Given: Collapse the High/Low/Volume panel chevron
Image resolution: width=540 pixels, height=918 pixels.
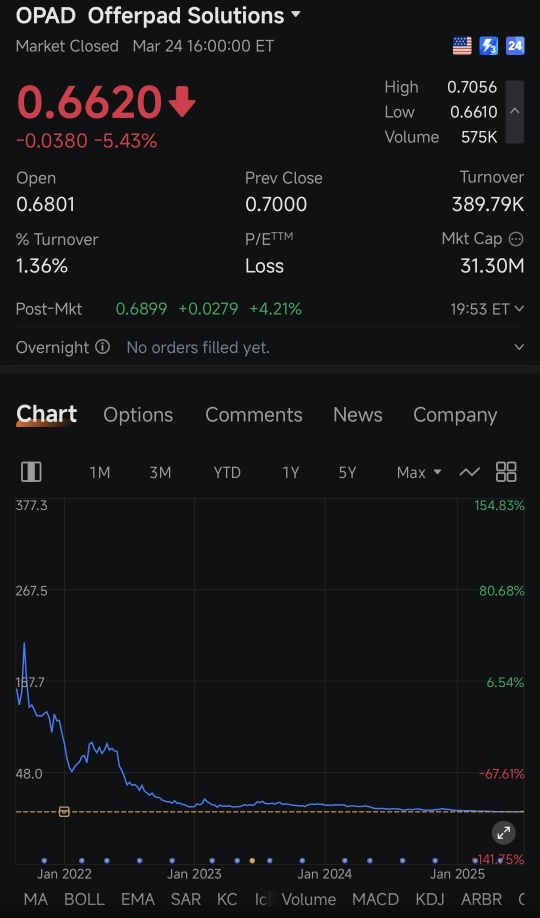Looking at the screenshot, I should (x=514, y=111).
